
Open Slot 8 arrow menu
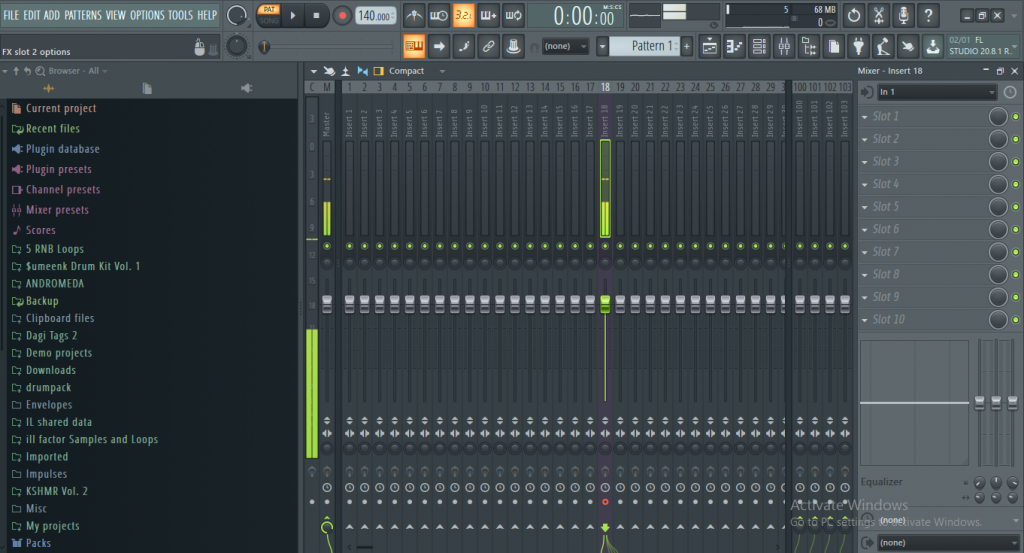pos(865,275)
